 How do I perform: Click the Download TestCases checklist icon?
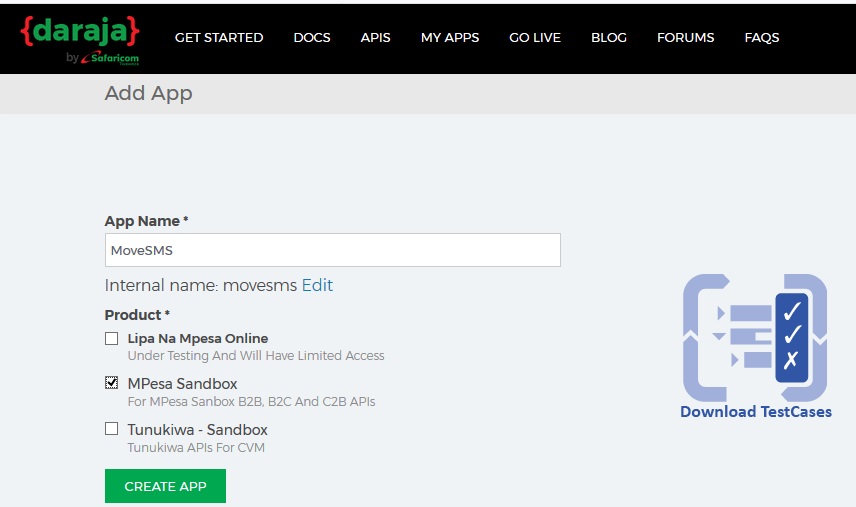755,337
